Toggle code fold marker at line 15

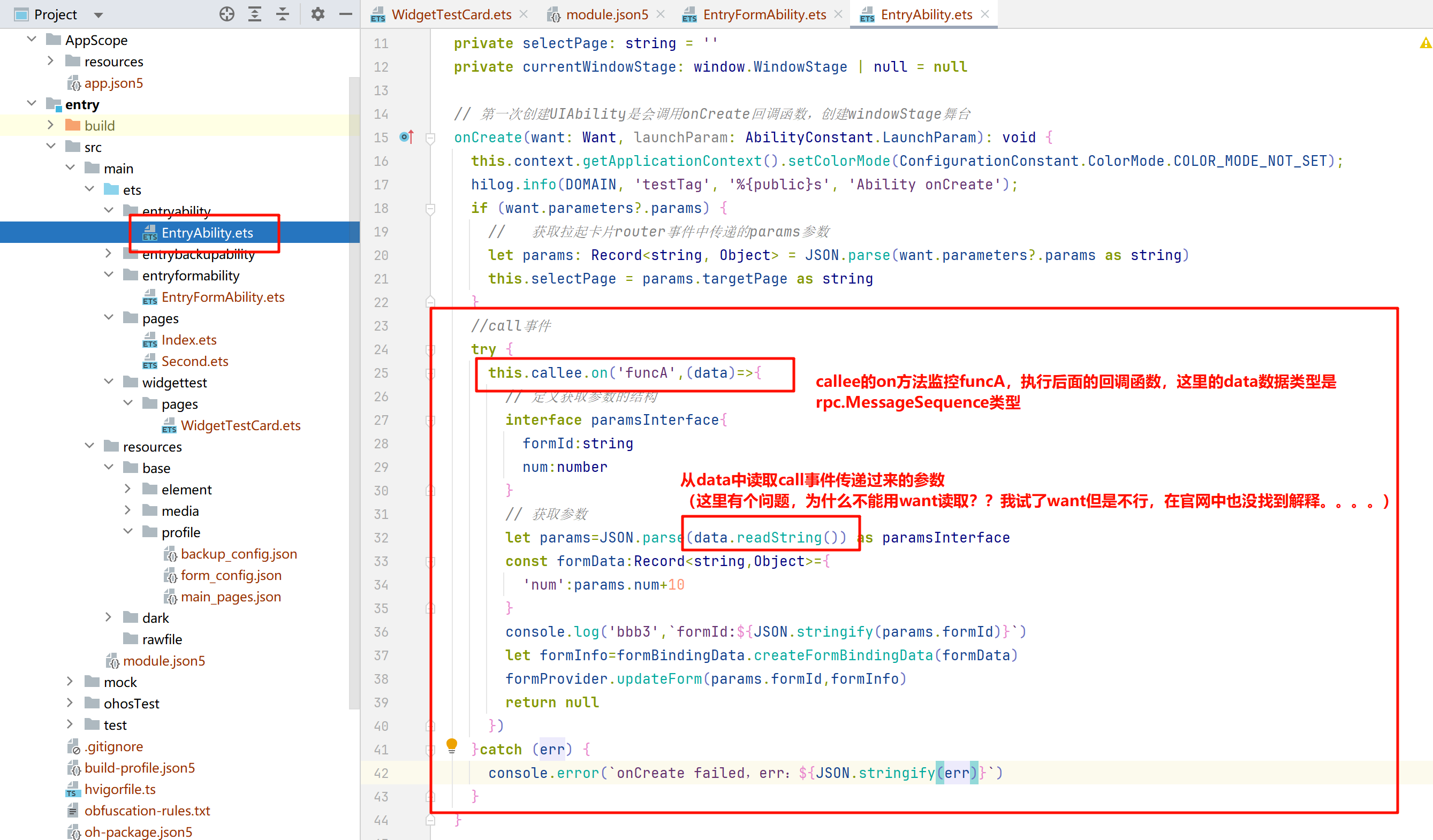tap(430, 138)
